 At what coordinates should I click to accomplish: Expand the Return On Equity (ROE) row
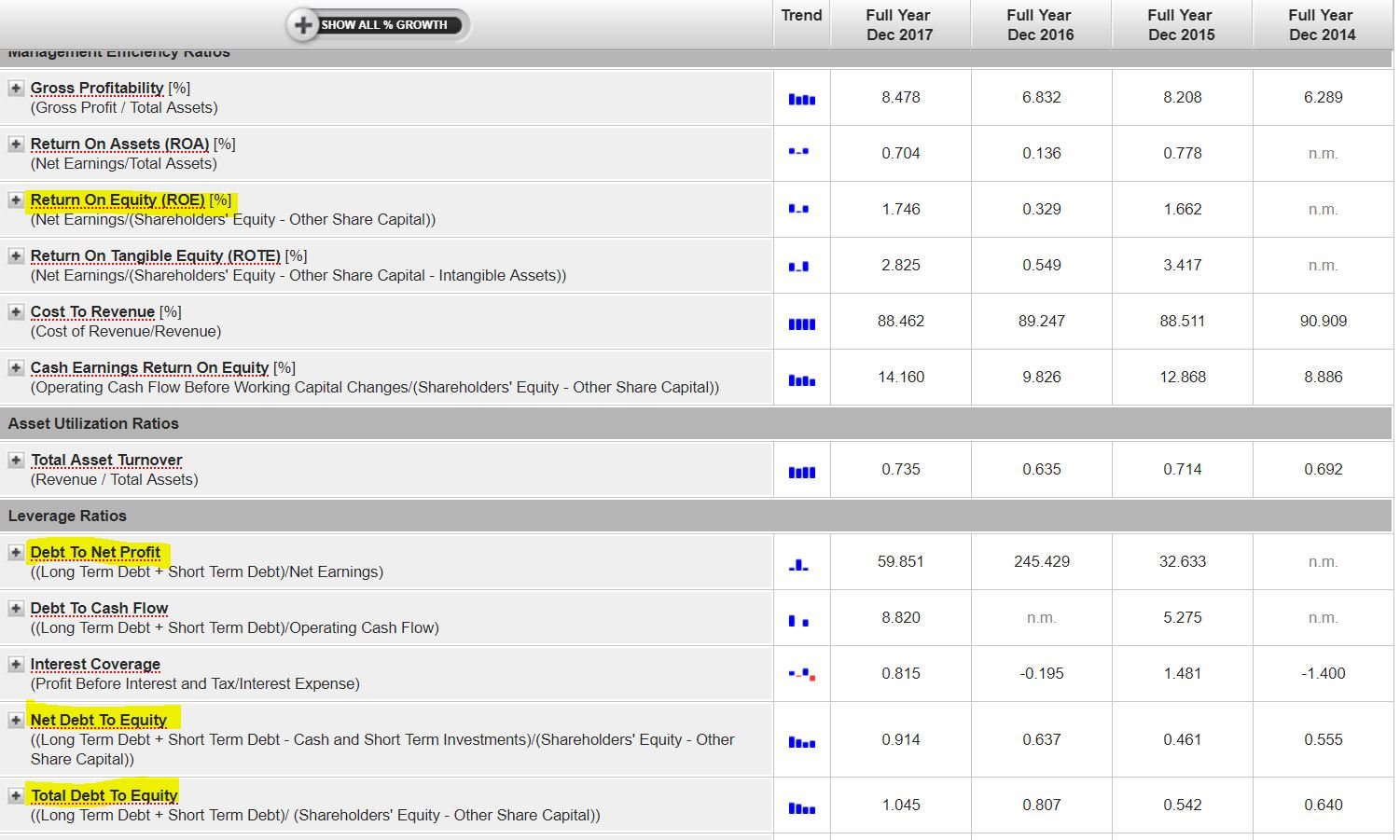[x=16, y=200]
